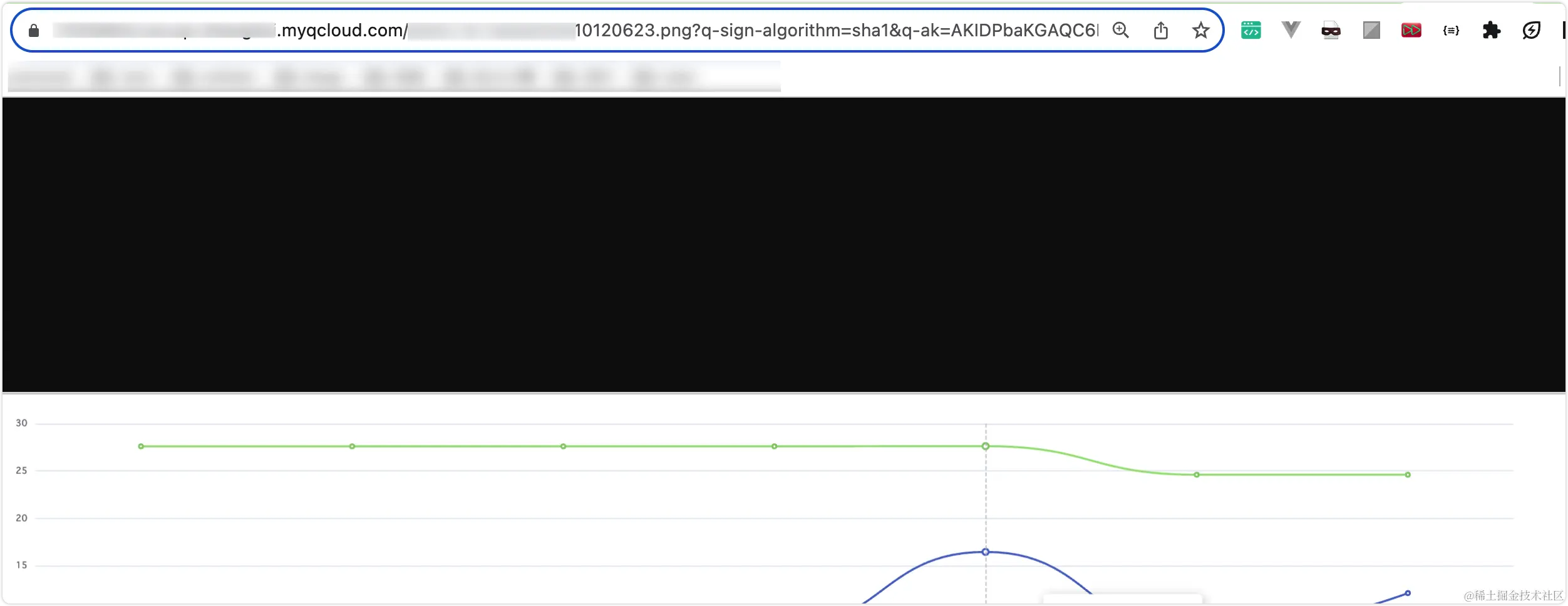This screenshot has width=1568, height=606.
Task: Select the first green line data point
Action: point(141,446)
